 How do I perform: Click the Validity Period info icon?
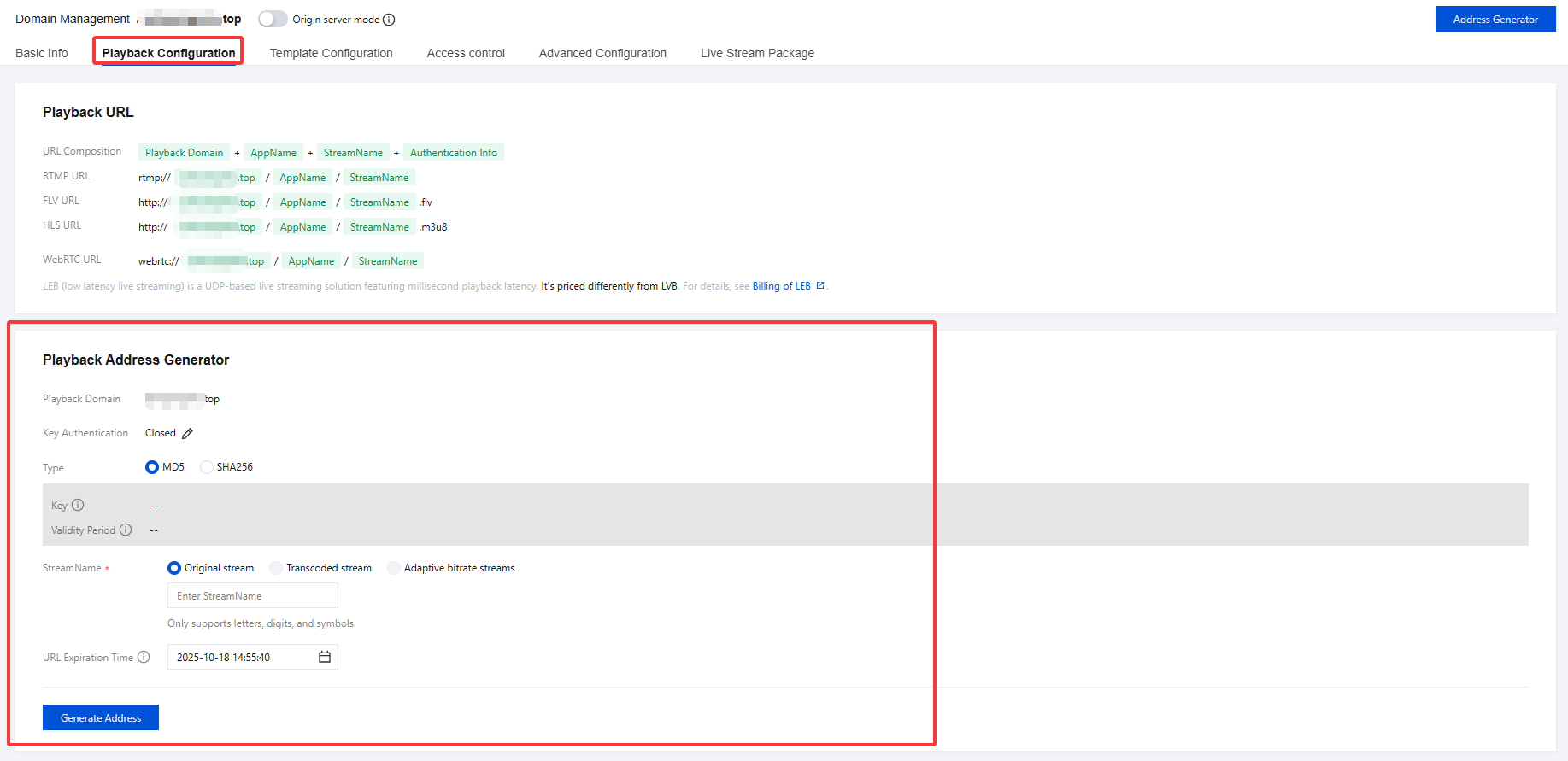126,530
